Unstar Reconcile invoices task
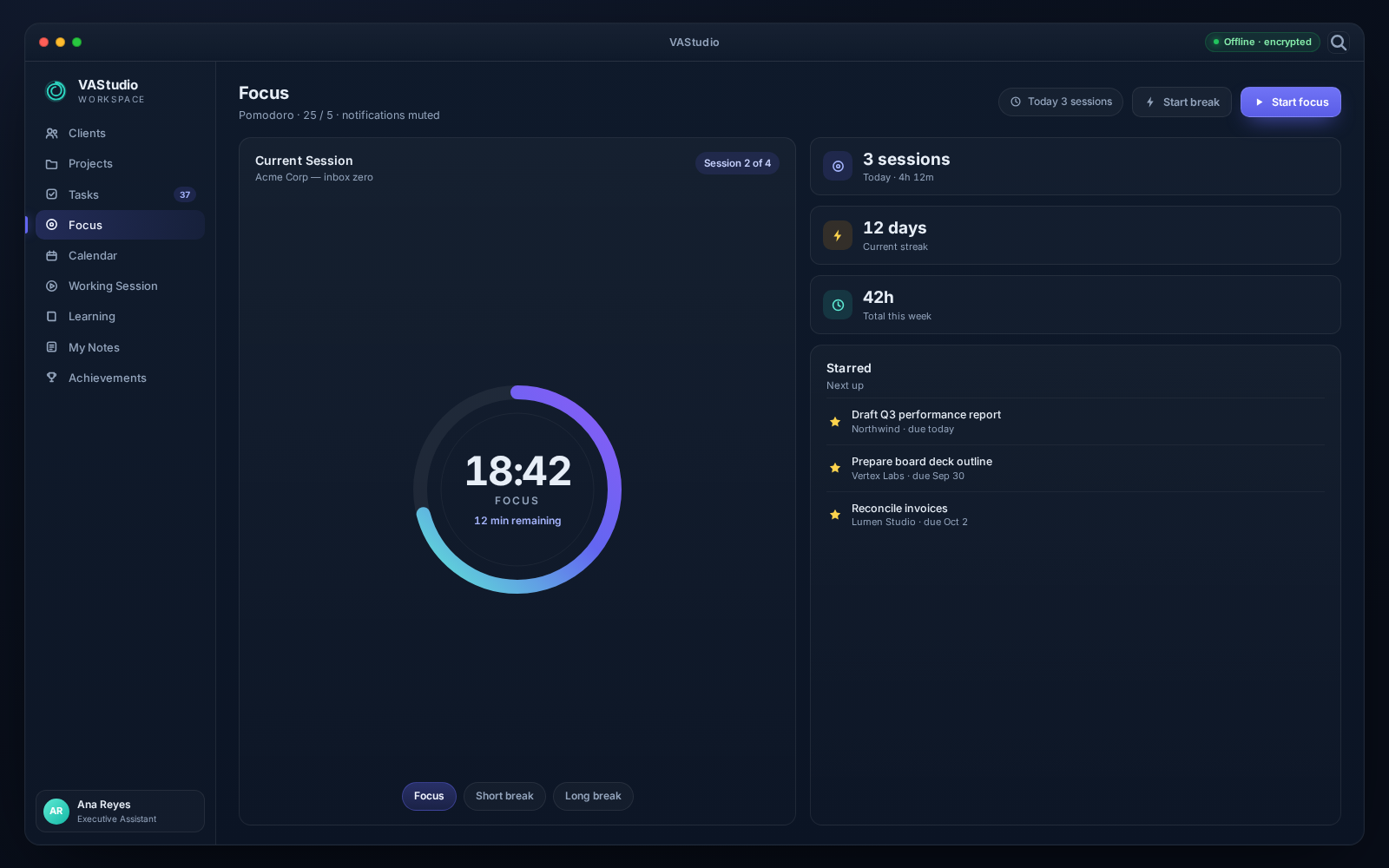 (x=835, y=515)
